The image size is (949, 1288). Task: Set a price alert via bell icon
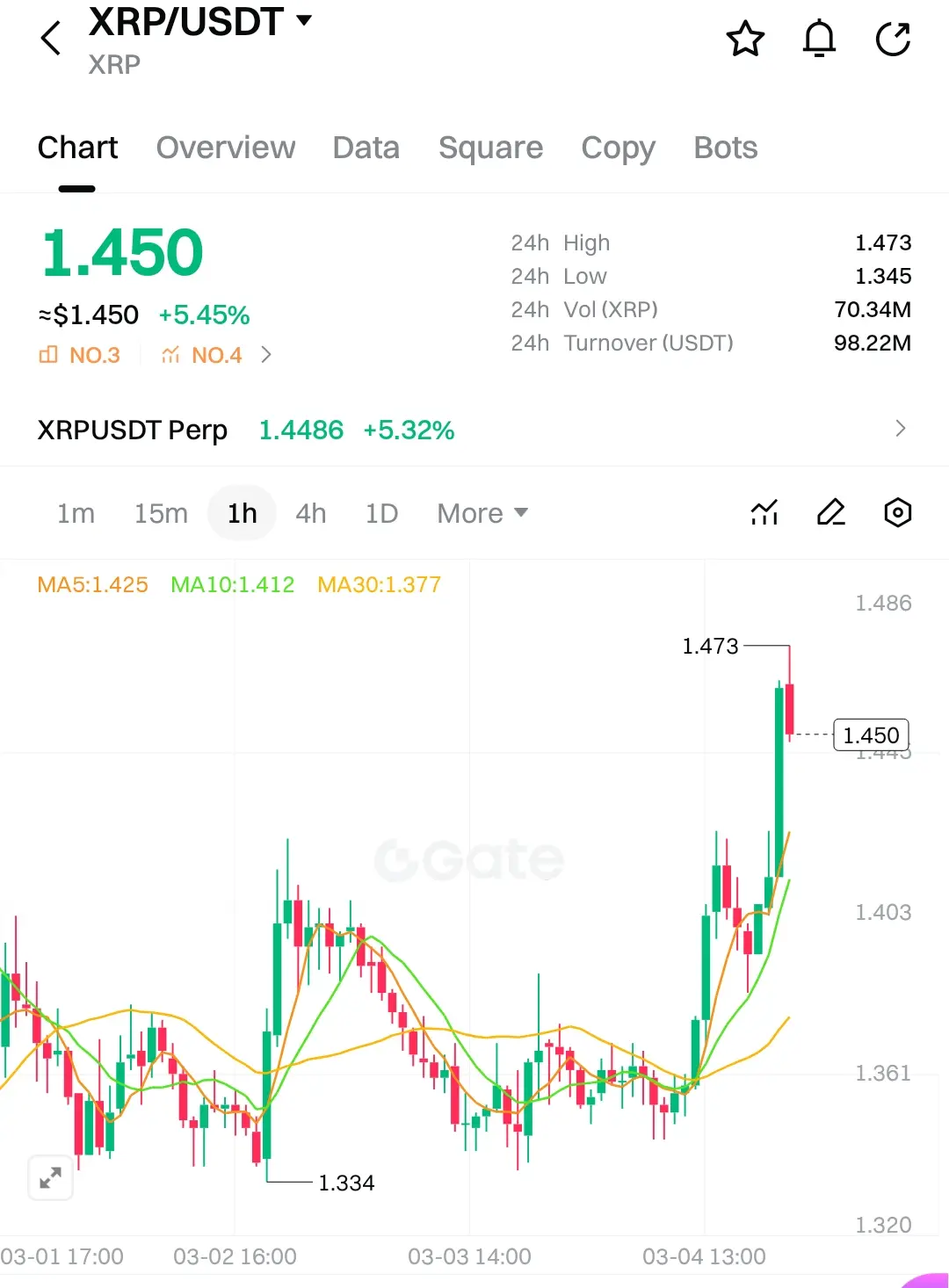pos(819,40)
